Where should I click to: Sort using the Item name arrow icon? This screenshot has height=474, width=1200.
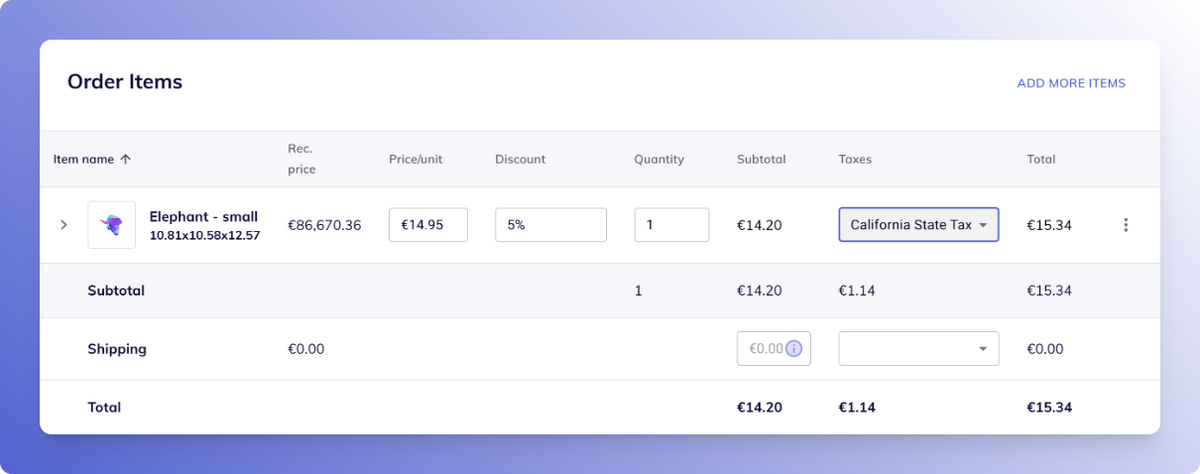pyautogui.click(x=125, y=159)
